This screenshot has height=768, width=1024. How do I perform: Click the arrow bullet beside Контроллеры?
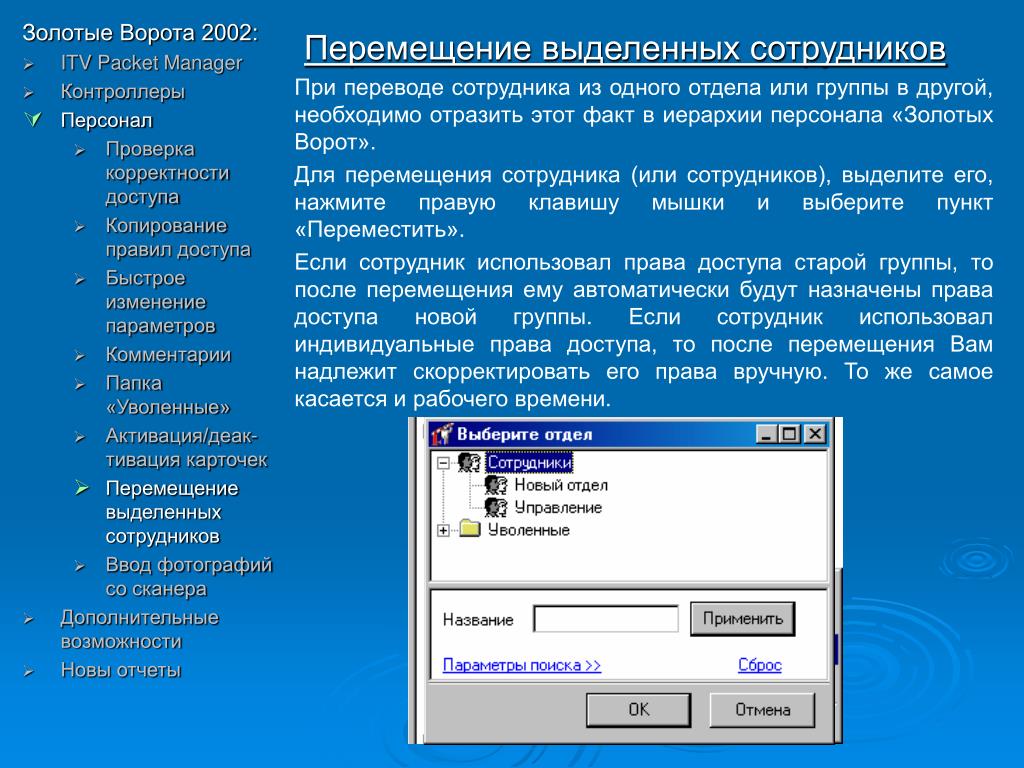tap(29, 93)
